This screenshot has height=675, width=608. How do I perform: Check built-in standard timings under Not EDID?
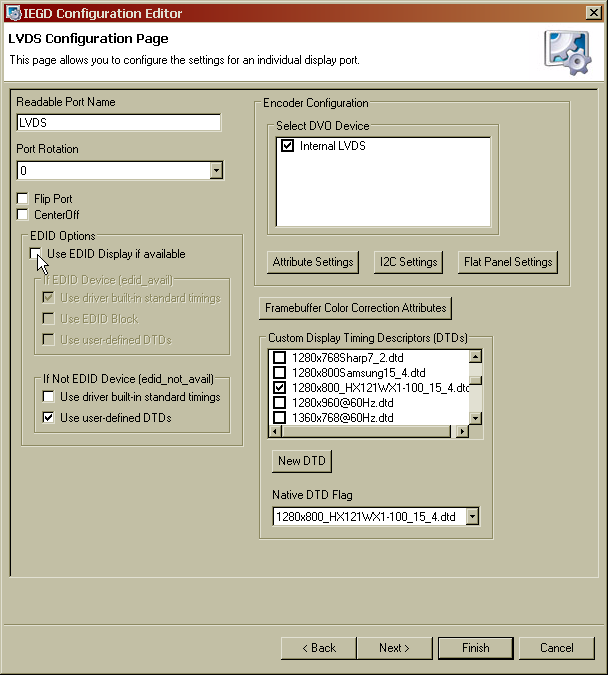(48, 396)
